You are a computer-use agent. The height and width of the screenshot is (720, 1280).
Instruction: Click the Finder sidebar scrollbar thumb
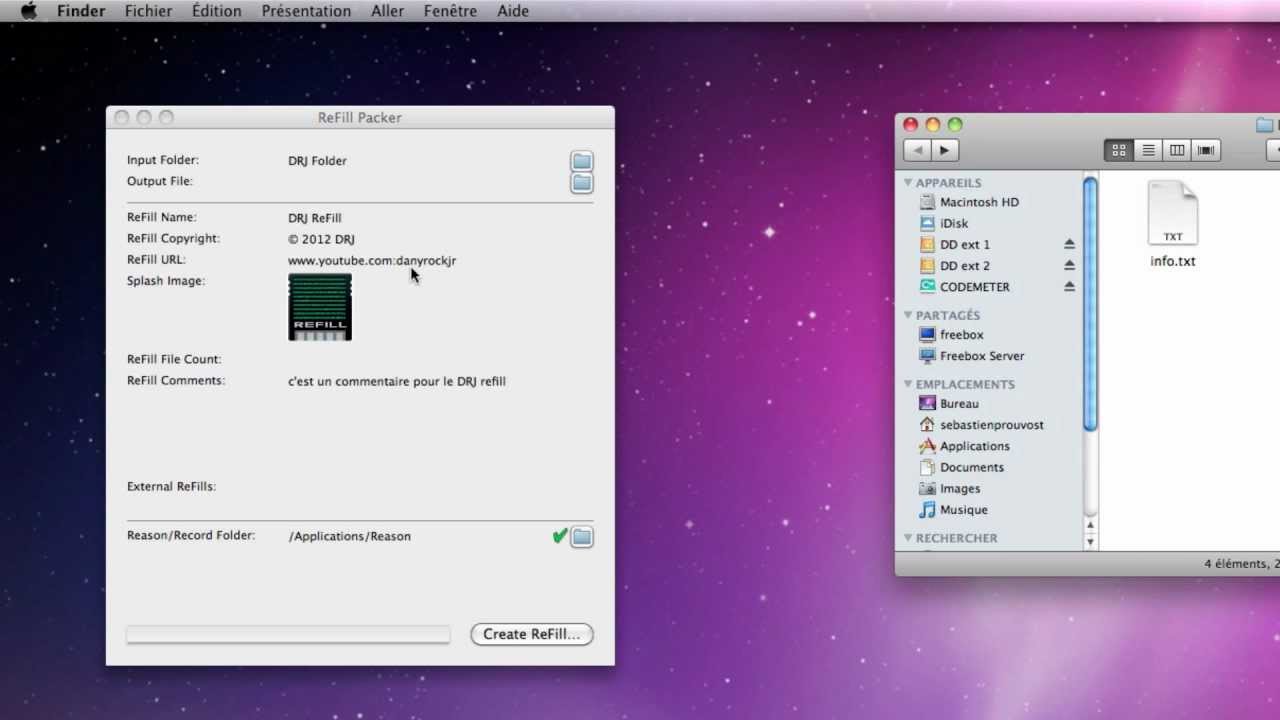point(1091,304)
